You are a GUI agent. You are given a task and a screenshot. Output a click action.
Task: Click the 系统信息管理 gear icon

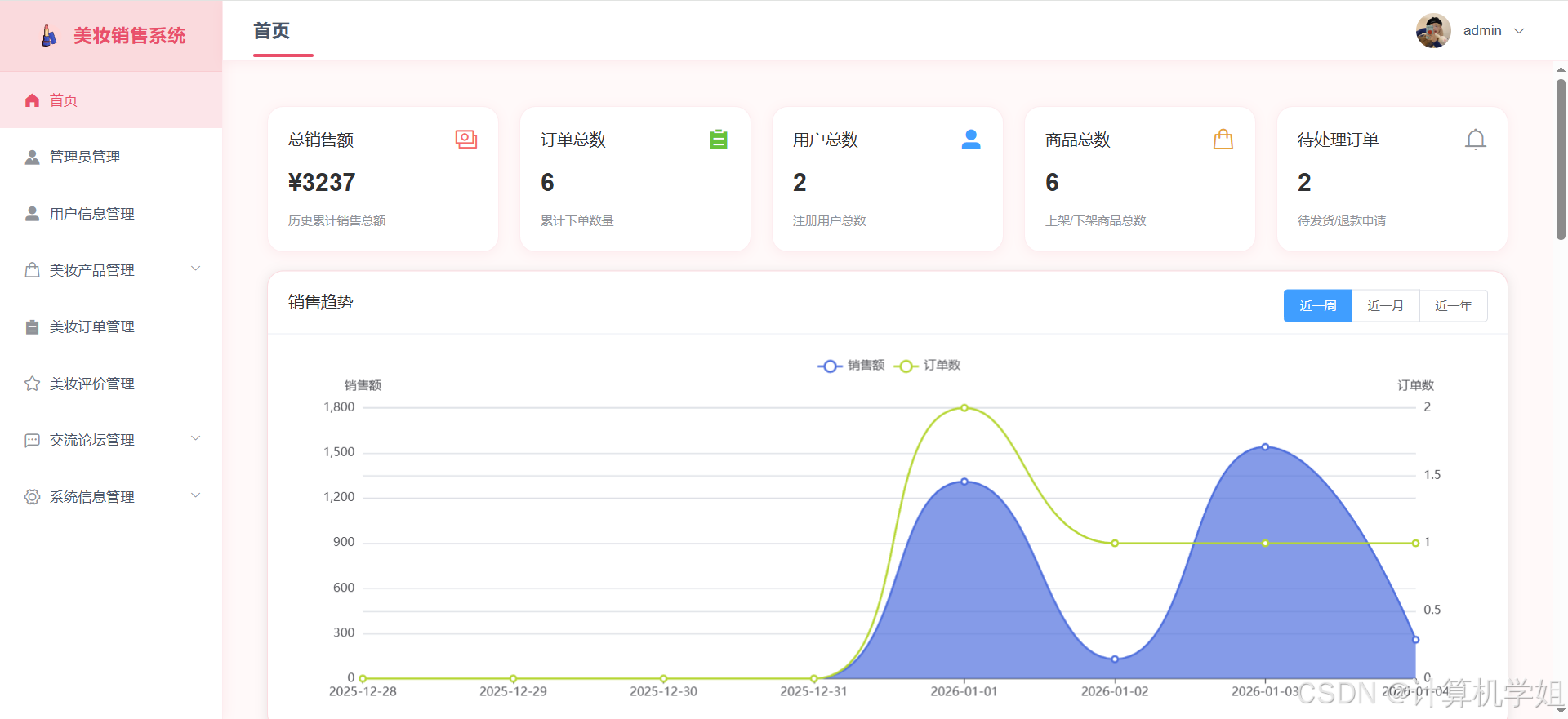[32, 497]
